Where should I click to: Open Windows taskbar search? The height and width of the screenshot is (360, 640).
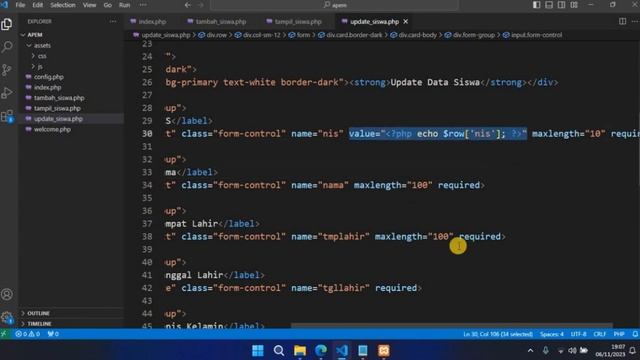[279, 351]
